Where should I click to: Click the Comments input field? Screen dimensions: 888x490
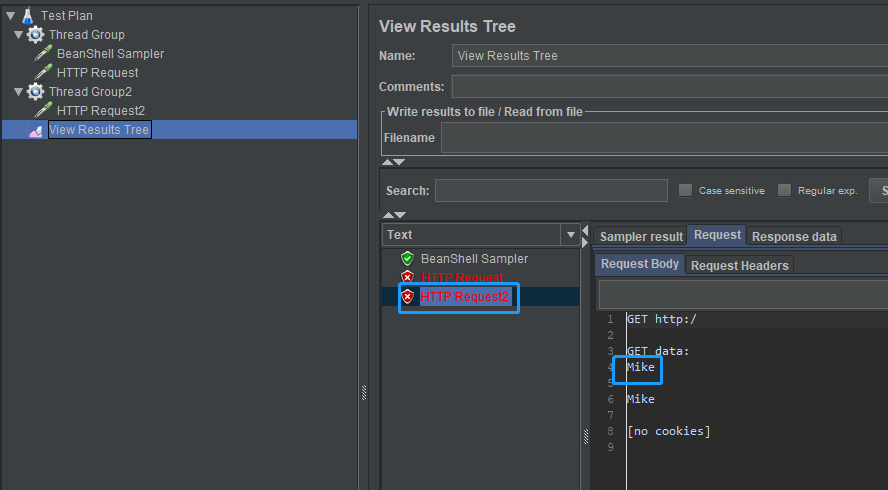click(670, 87)
